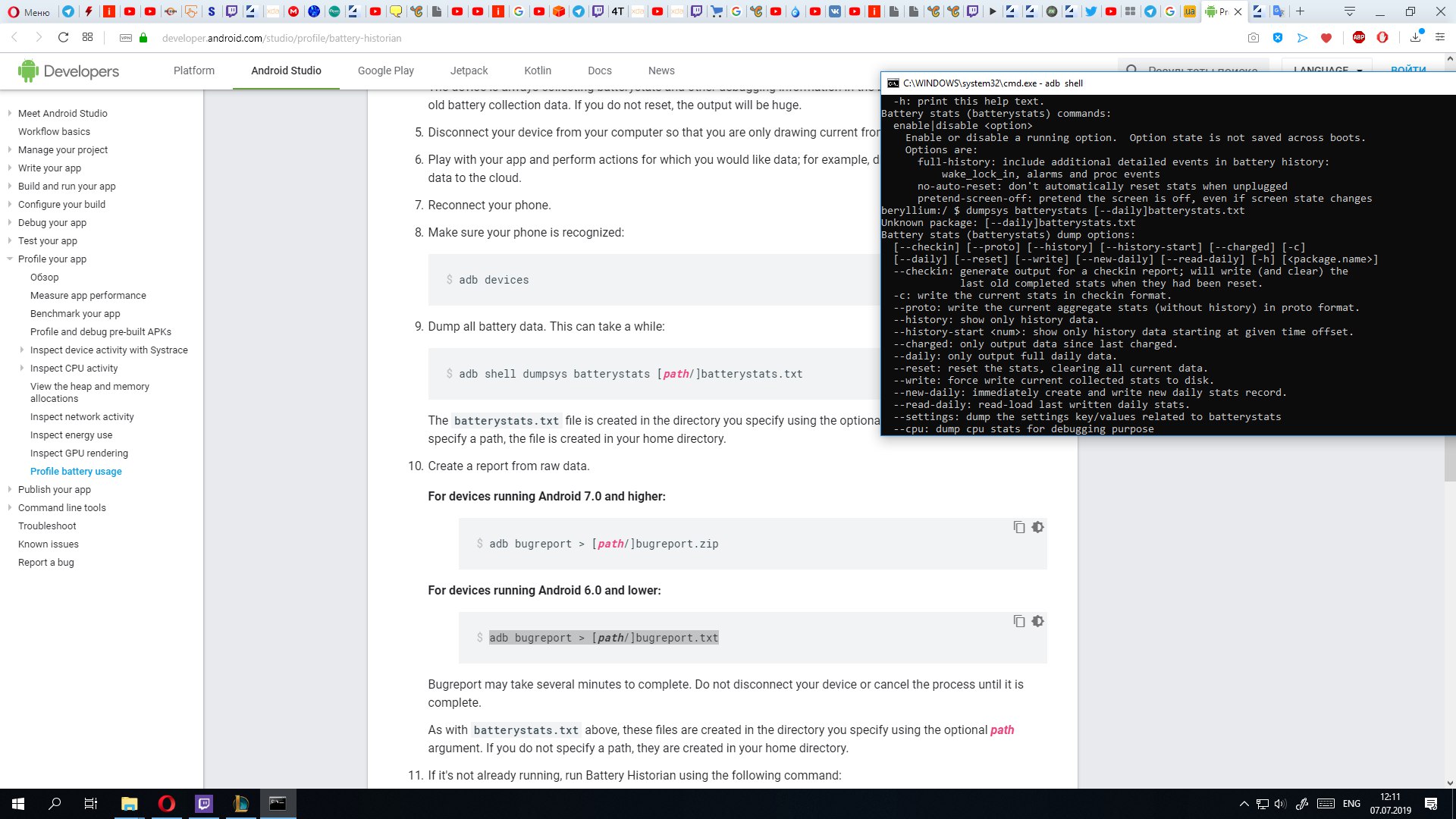Image resolution: width=1456 pixels, height=819 pixels.
Task: Open Task View on the taskbar
Action: pos(90,804)
